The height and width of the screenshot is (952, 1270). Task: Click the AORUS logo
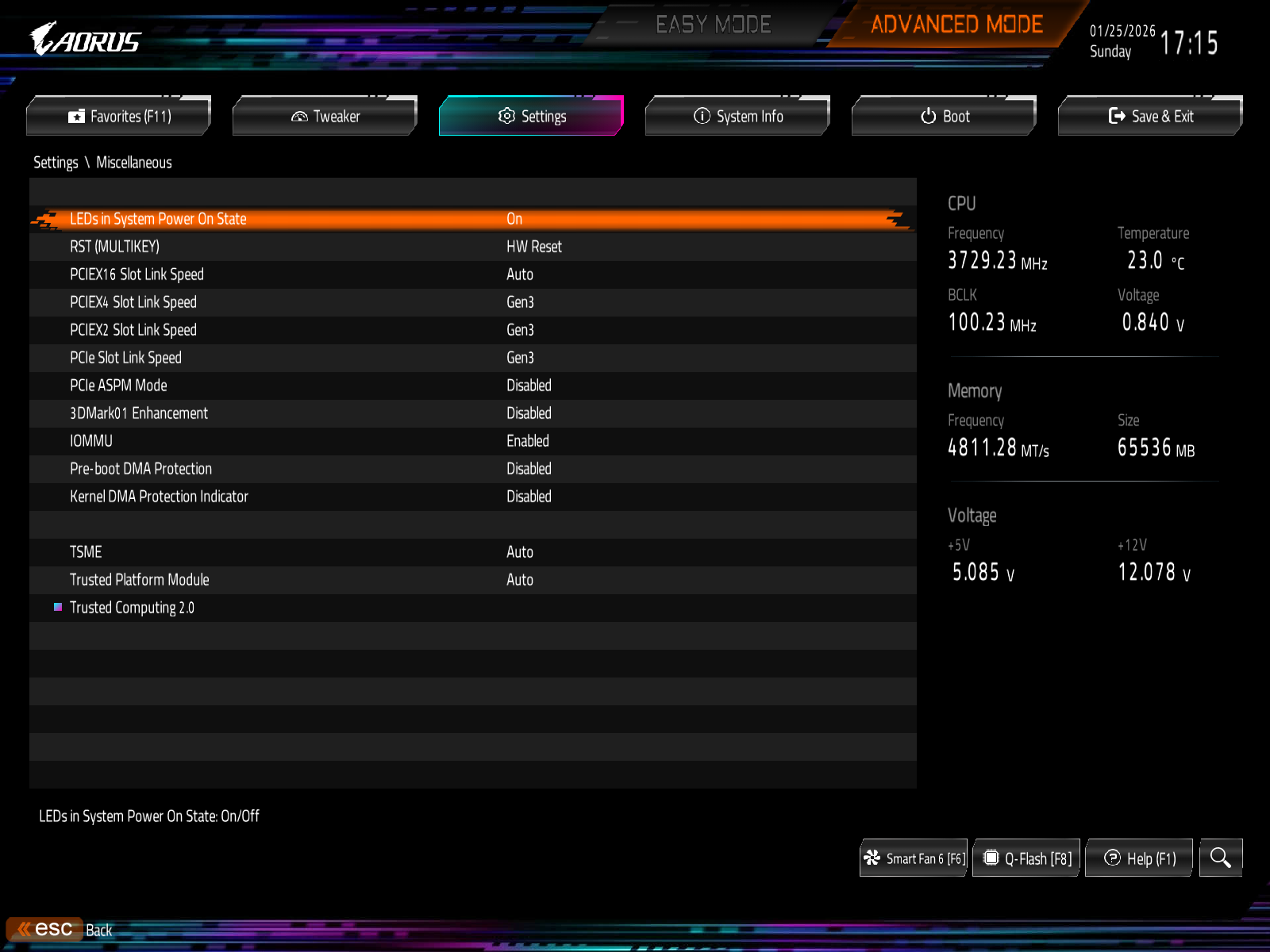[86, 40]
